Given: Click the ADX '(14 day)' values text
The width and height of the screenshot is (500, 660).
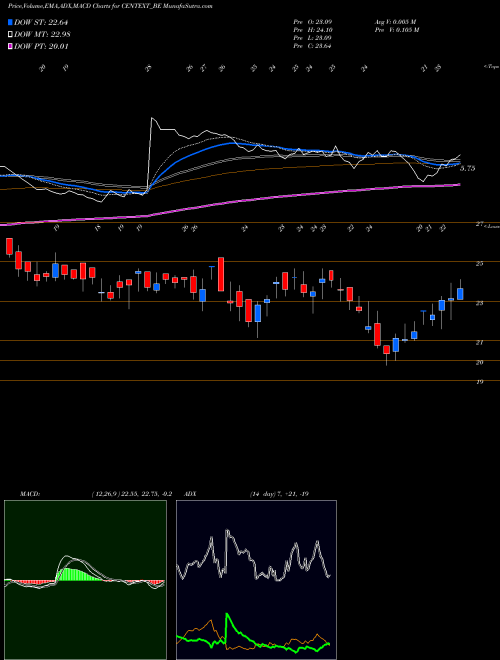Looking at the screenshot, I should pyautogui.click(x=279, y=494).
